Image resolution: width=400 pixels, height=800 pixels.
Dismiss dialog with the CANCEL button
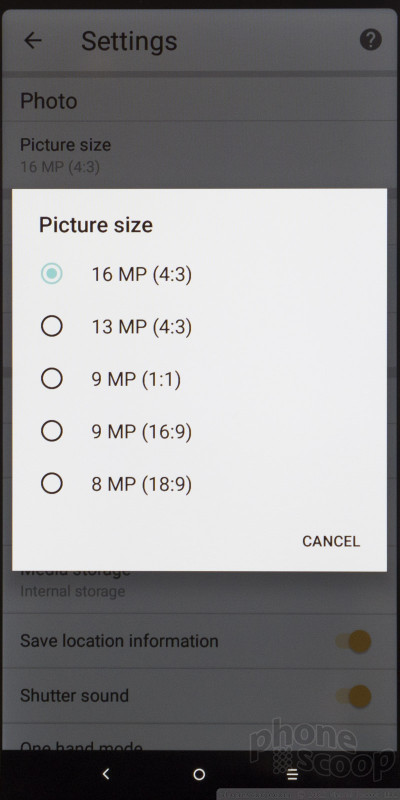pyautogui.click(x=331, y=541)
